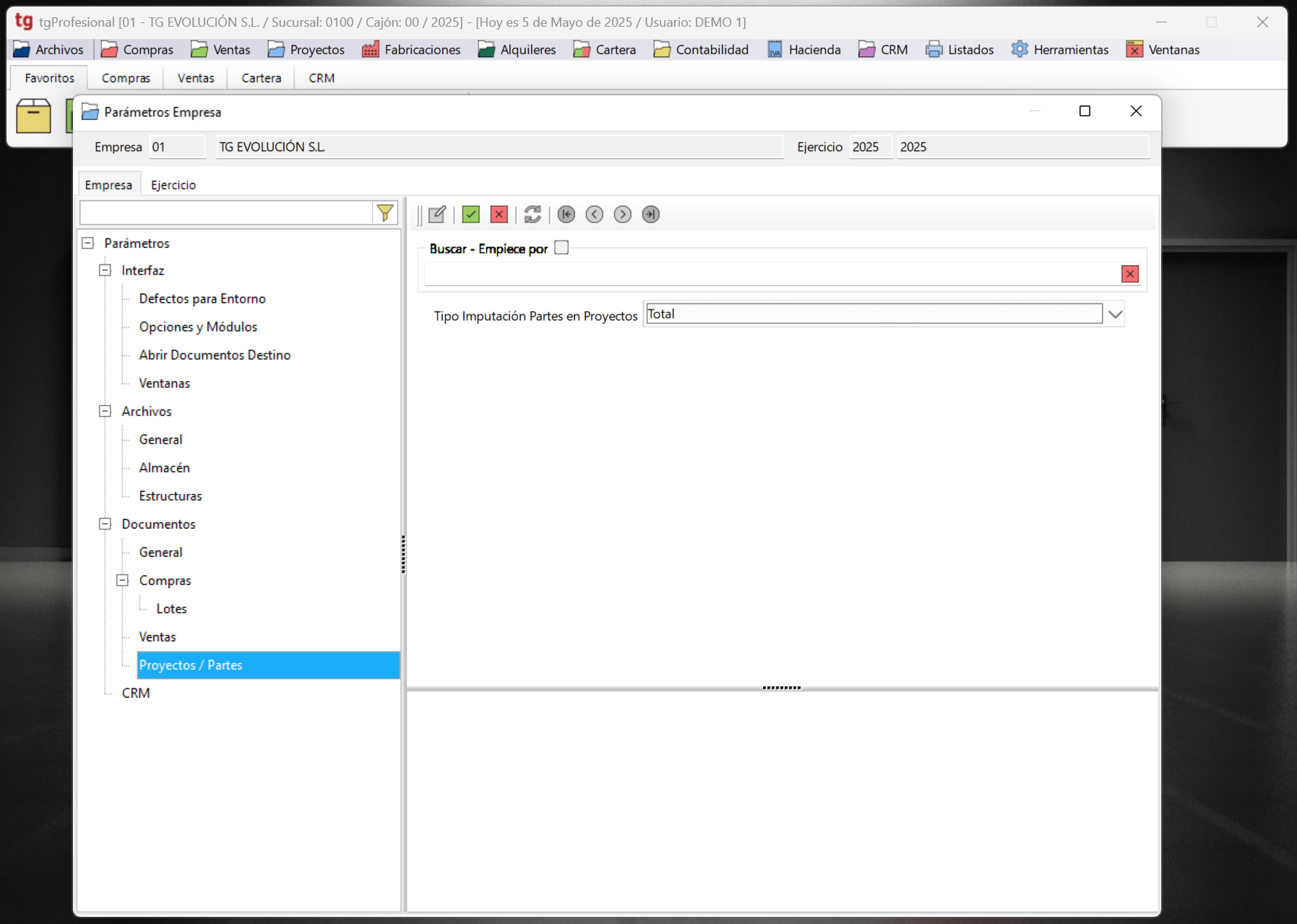Open Tipo Imputación Partes dropdown arrow

[x=1115, y=314]
